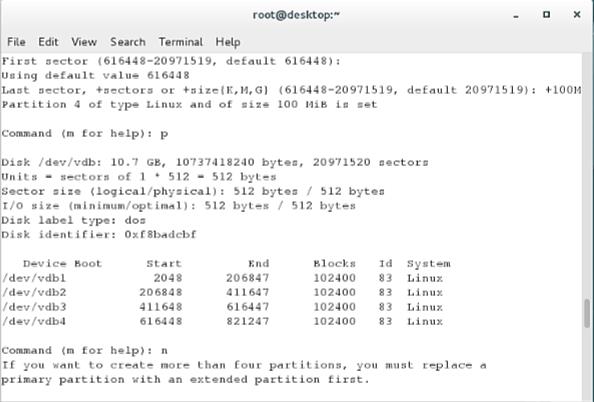The image size is (594, 402).
Task: Click the 'Command (m for help): p' line
Action: coord(85,134)
